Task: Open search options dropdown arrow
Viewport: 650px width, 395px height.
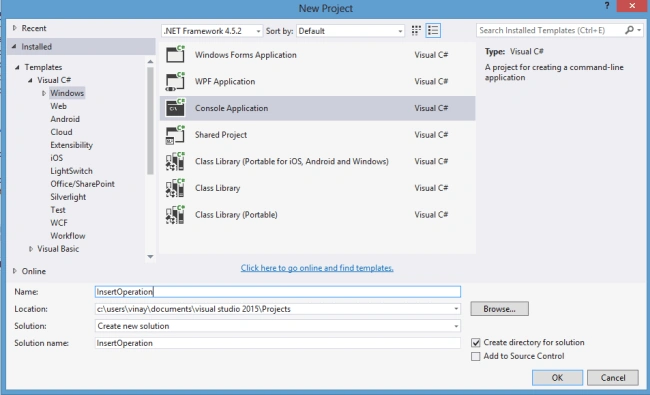Action: 639,30
